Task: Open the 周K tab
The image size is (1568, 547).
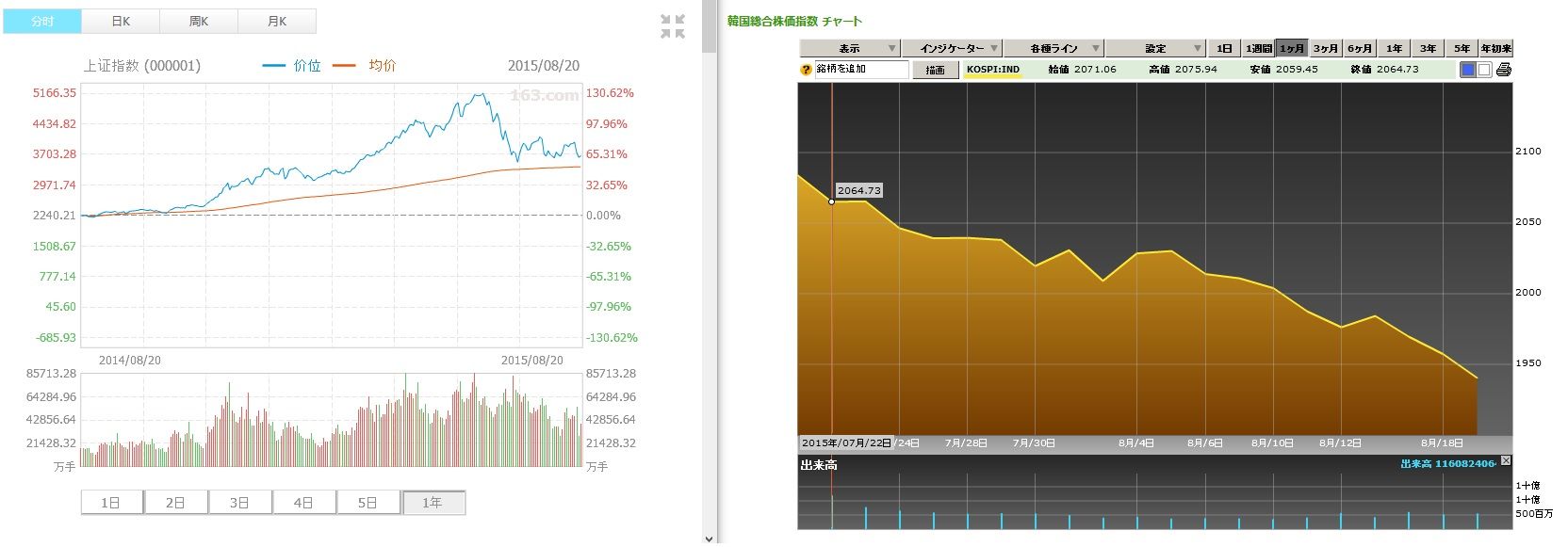Action: [199, 21]
